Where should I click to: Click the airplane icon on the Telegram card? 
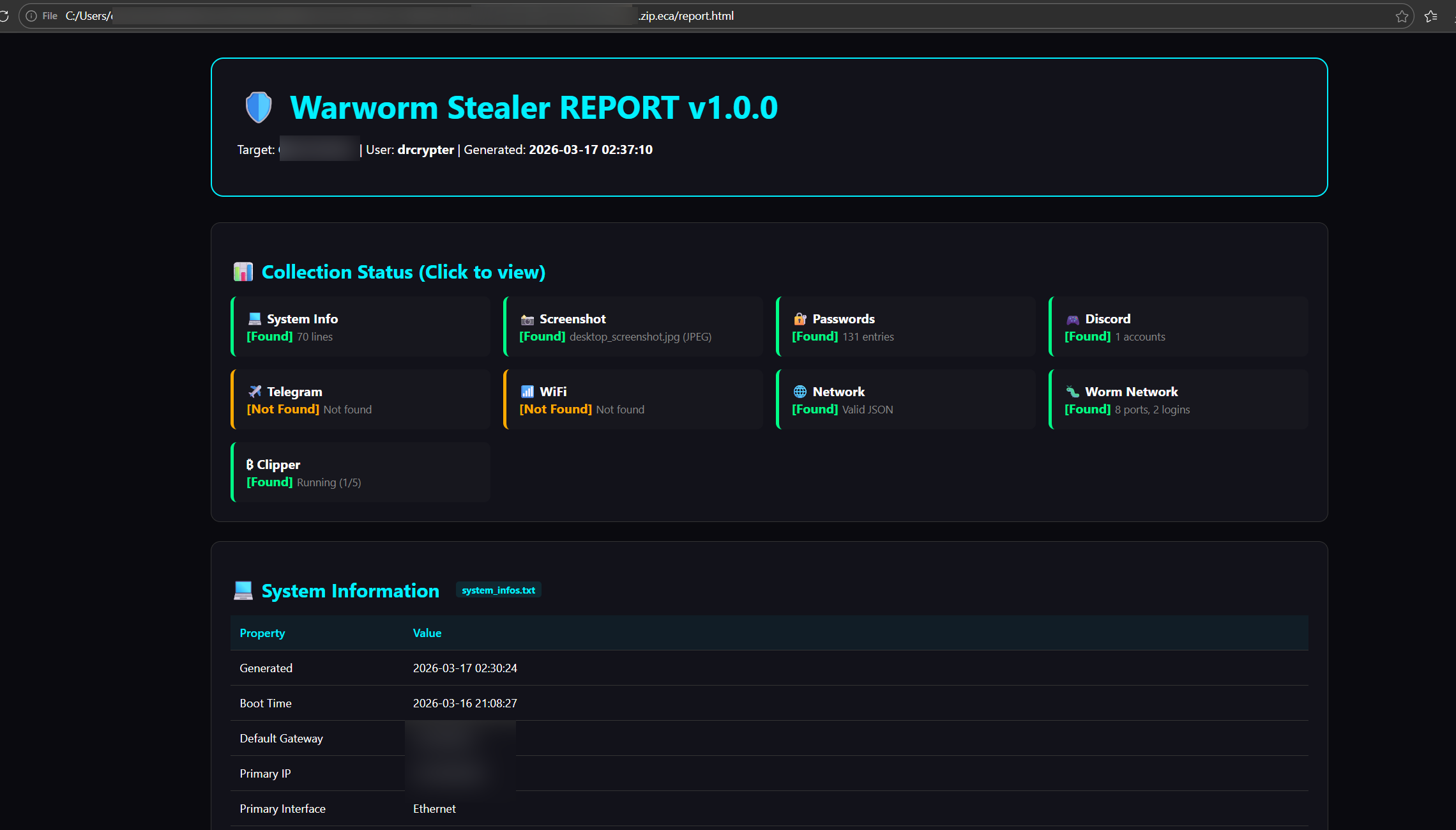pos(254,391)
